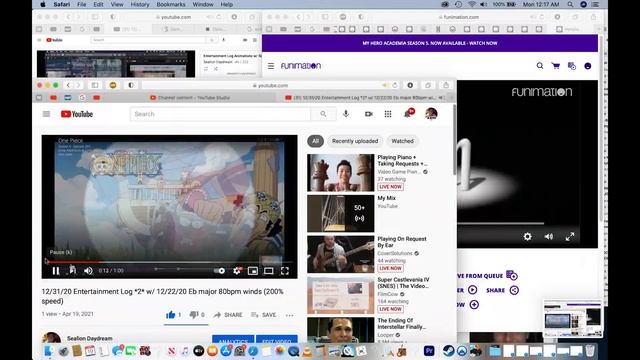Click the Funimation logo
The height and width of the screenshot is (360, 640).
[301, 66]
